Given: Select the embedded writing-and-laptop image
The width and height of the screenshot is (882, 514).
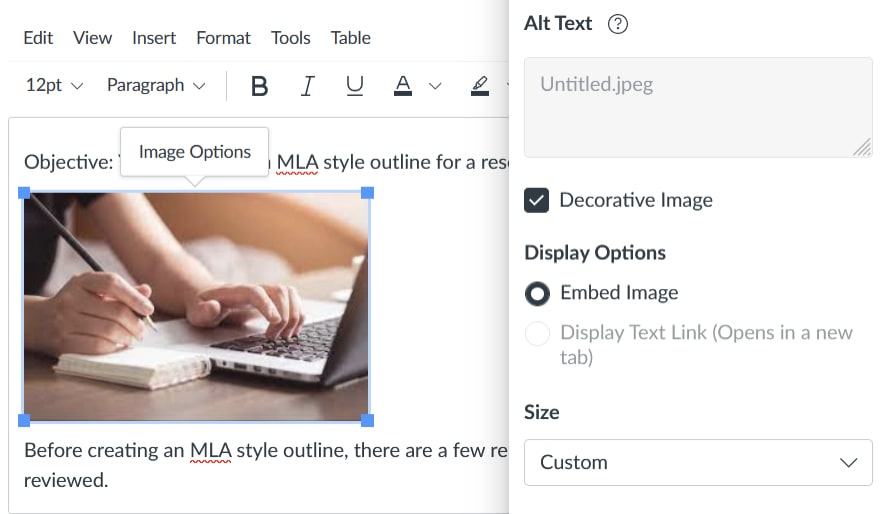Looking at the screenshot, I should [x=196, y=306].
